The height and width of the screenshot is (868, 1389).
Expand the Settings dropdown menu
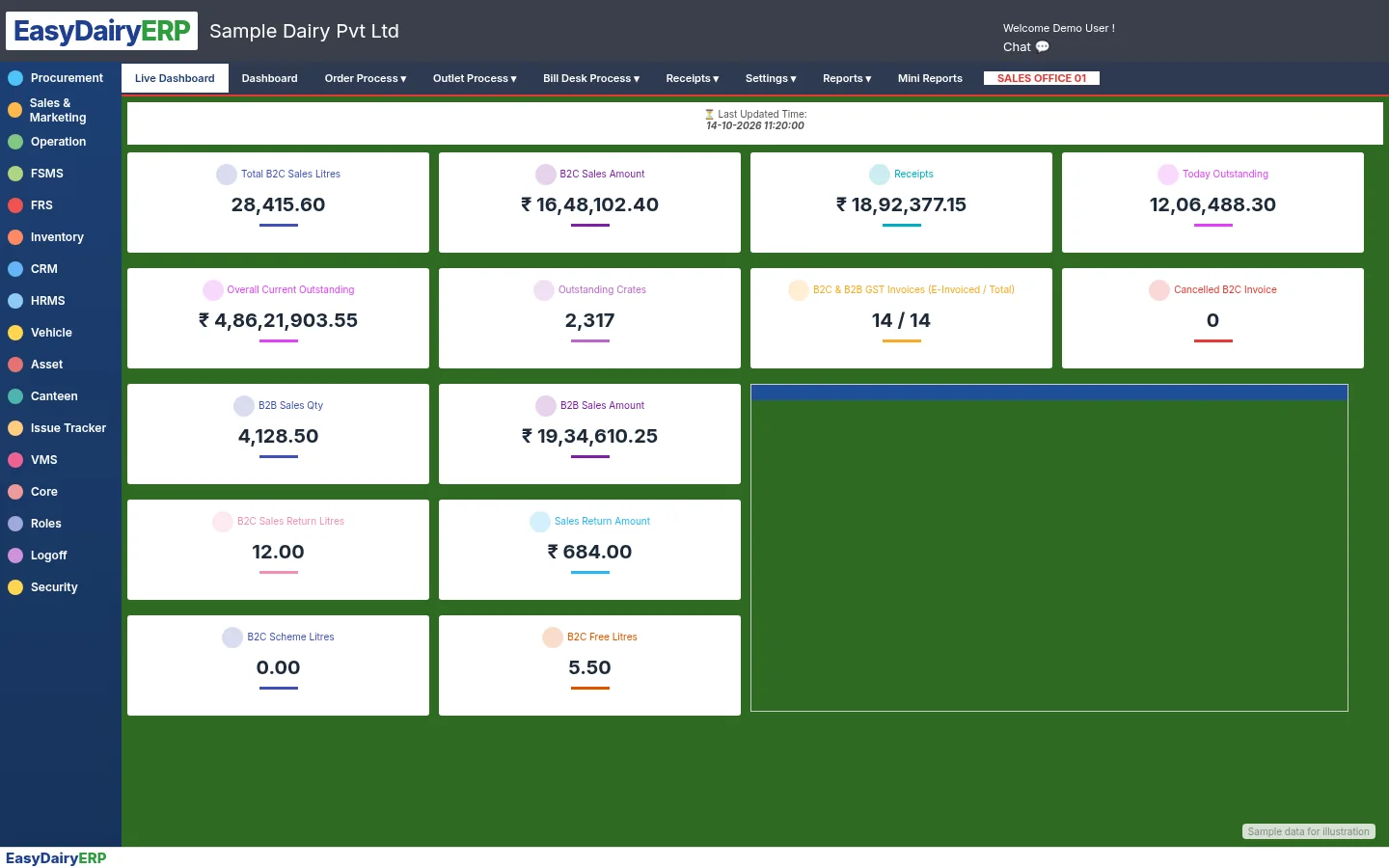click(x=771, y=78)
